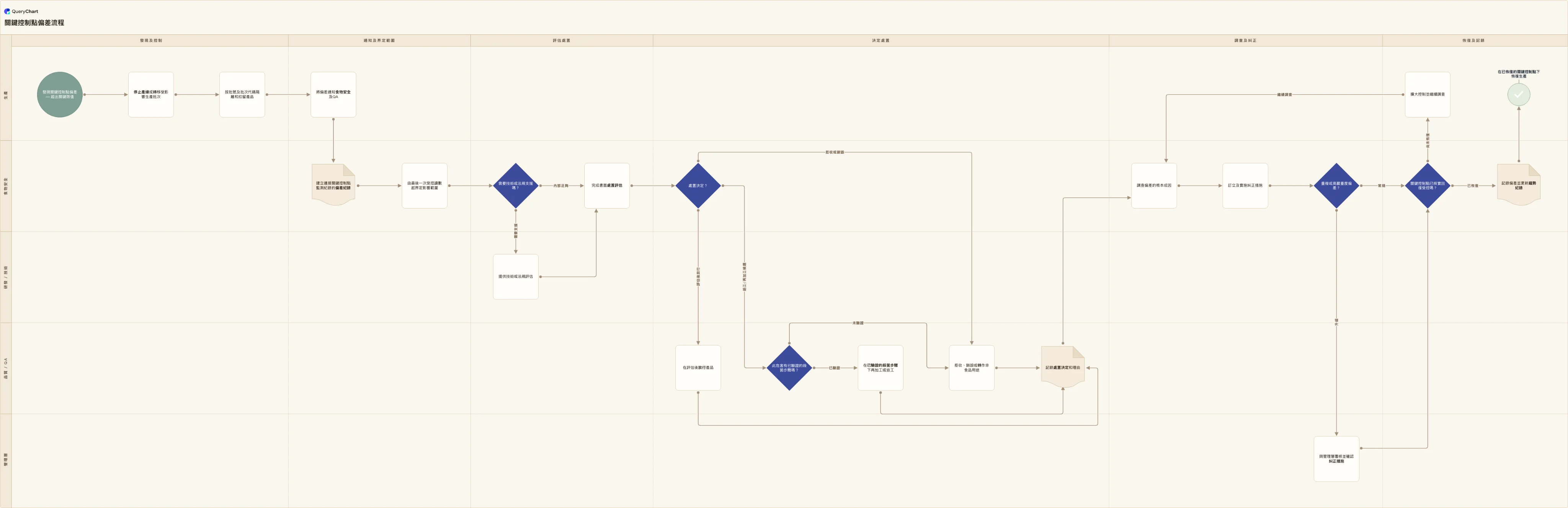
Task: Select the 需要技術或法規支援嗎 decision diamond
Action: coord(516,186)
